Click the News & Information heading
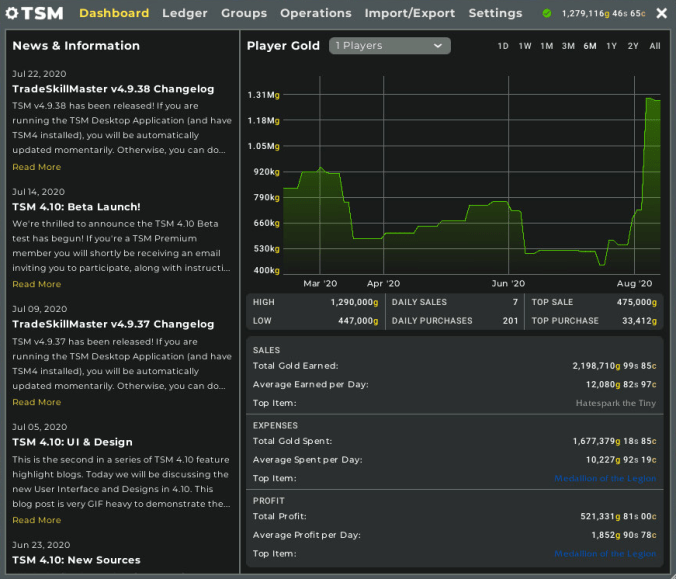The width and height of the screenshot is (676, 579). [x=76, y=46]
